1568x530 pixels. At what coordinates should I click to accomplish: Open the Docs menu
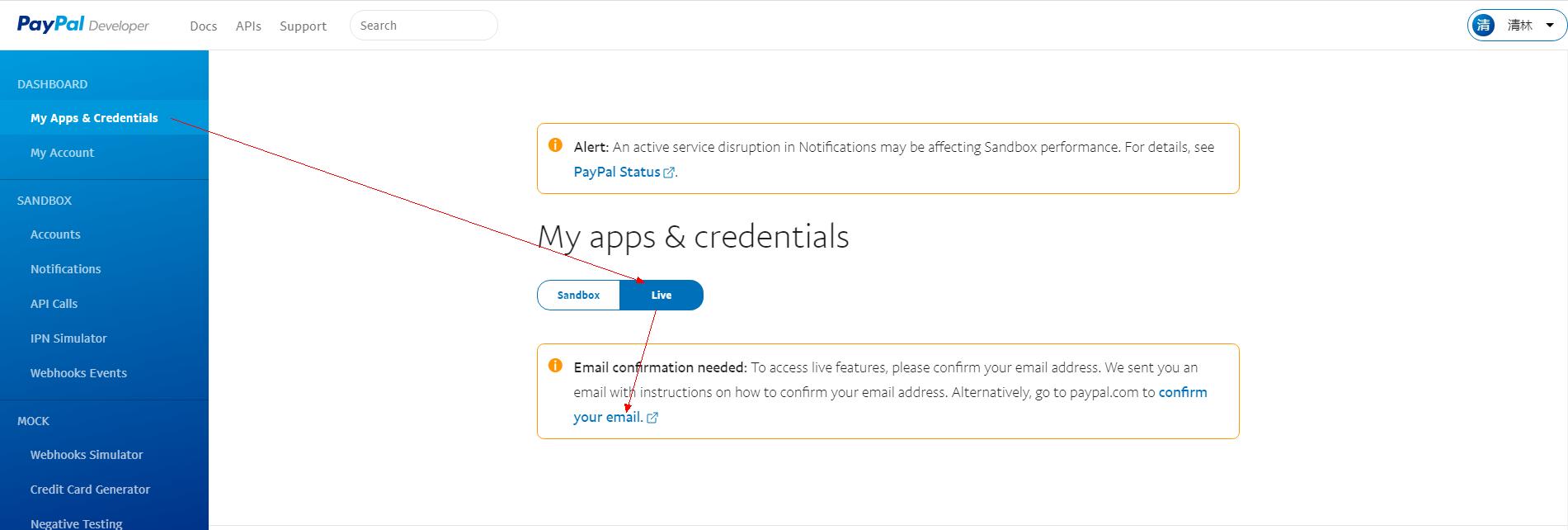coord(203,26)
